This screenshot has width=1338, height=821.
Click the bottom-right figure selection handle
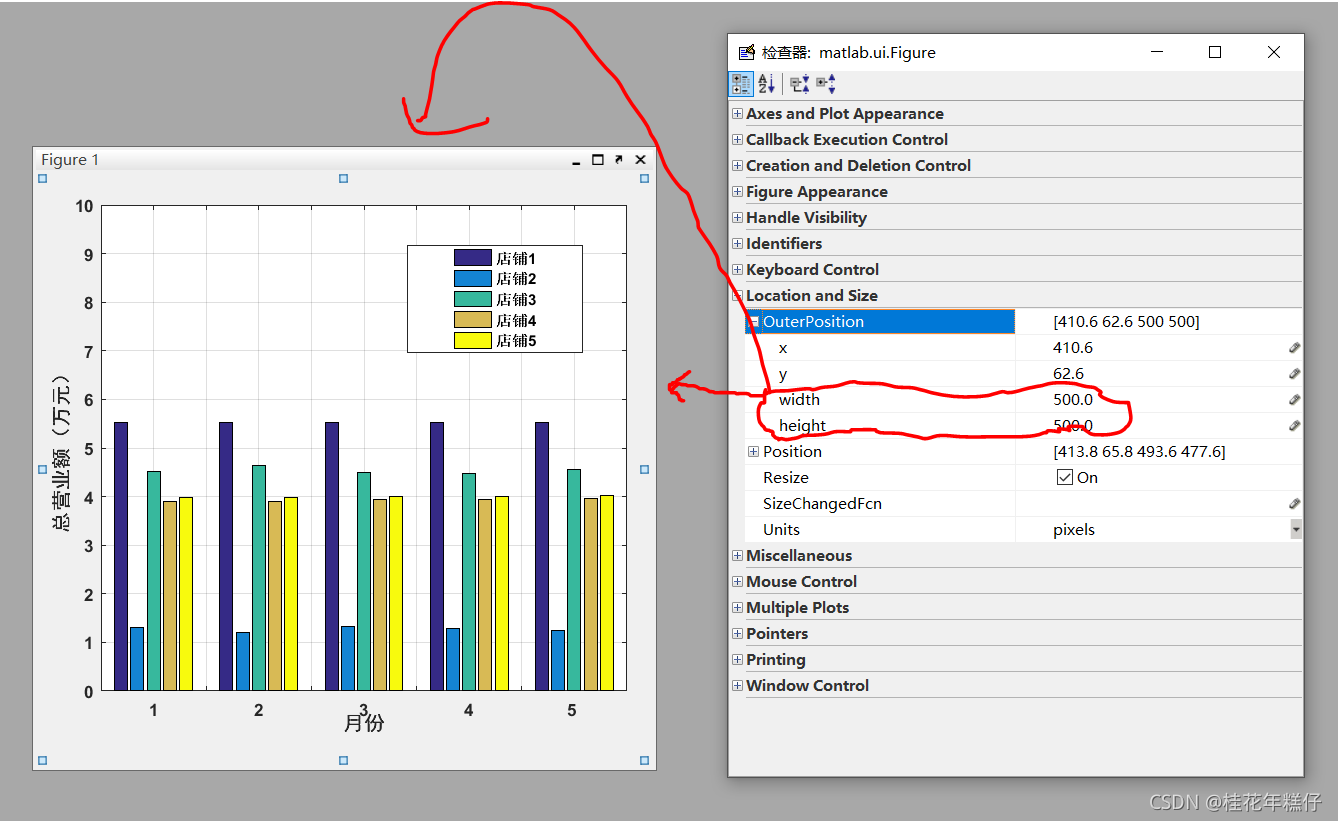(644, 760)
